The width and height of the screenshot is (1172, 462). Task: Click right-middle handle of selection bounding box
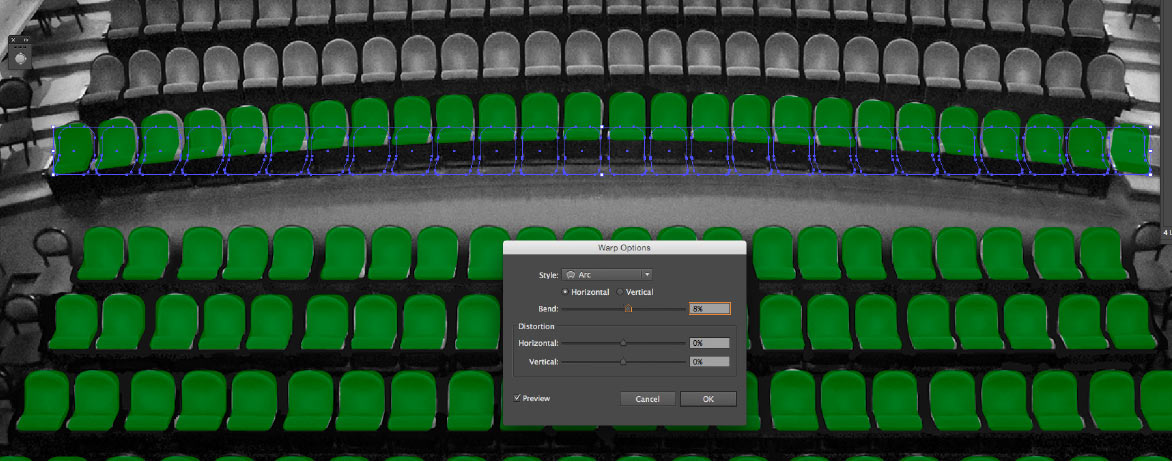pyautogui.click(x=1150, y=151)
